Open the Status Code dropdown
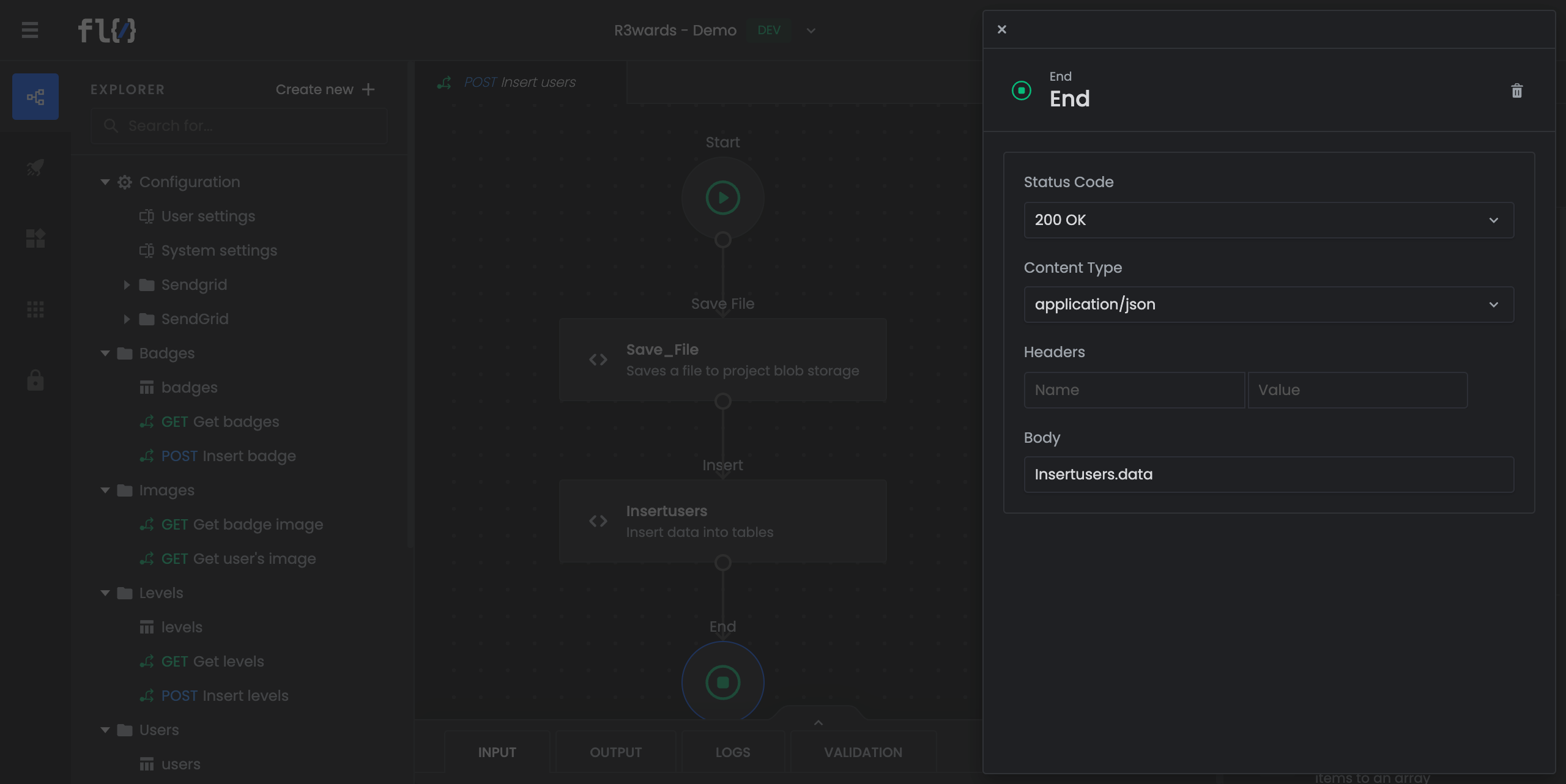Viewport: 1566px width, 784px height. pos(1269,220)
